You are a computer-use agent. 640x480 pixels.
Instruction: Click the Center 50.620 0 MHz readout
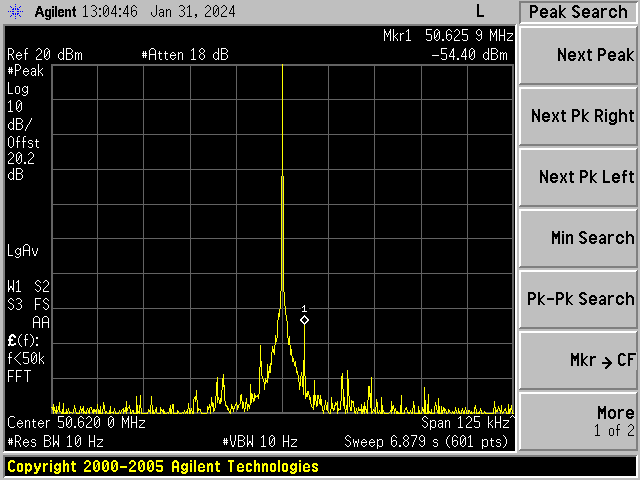tap(76, 422)
